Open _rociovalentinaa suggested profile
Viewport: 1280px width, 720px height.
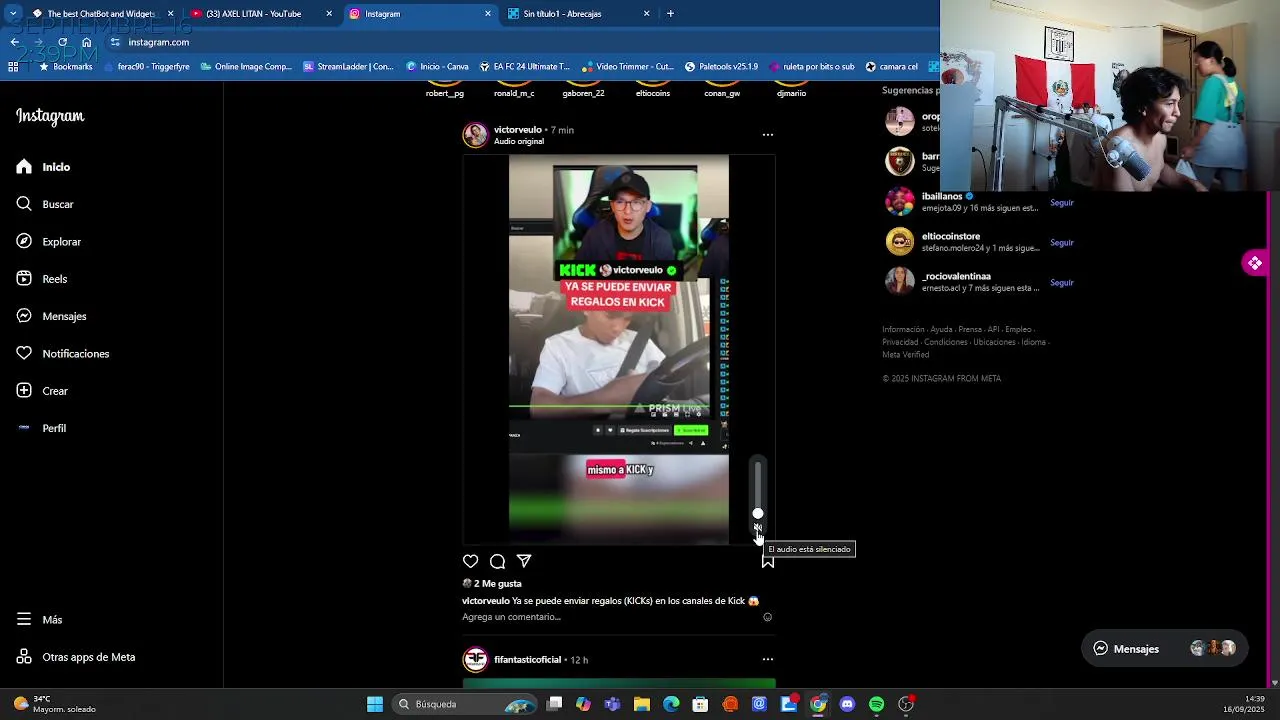956,277
